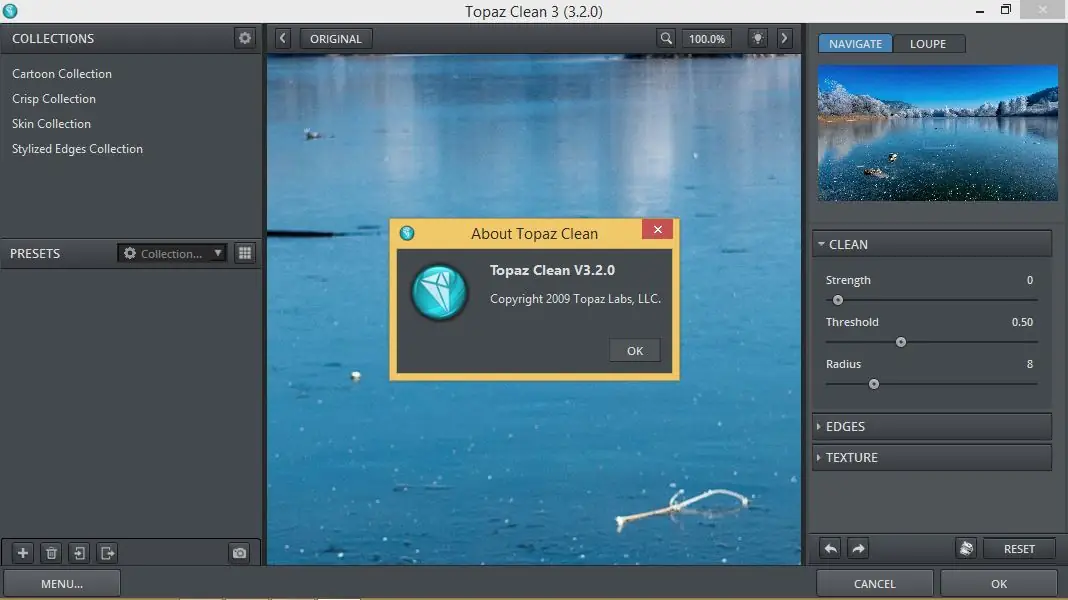Switch to the NAVIGATE tab
The width and height of the screenshot is (1068, 600).
tap(855, 44)
